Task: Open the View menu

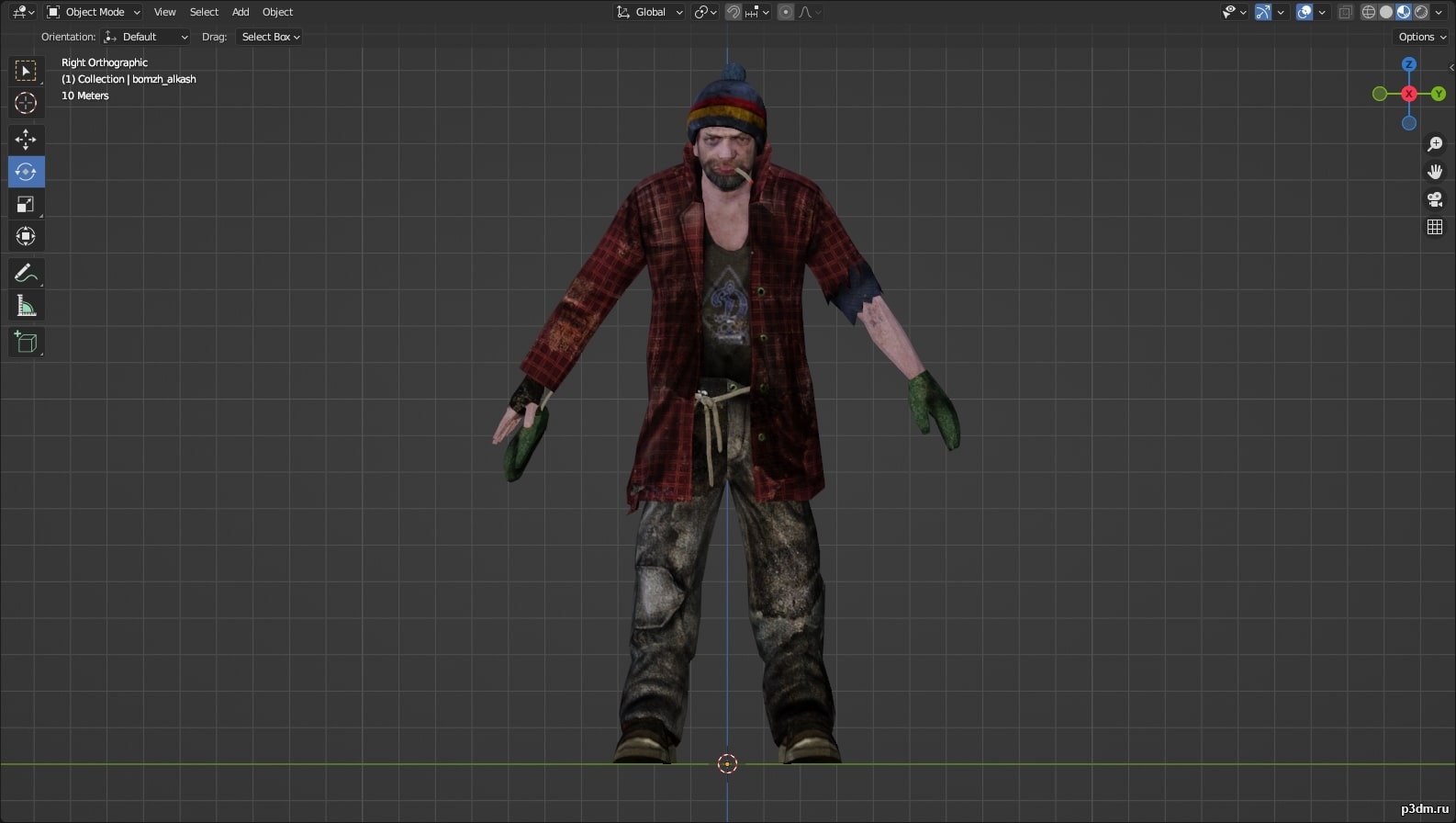Action: [x=164, y=12]
